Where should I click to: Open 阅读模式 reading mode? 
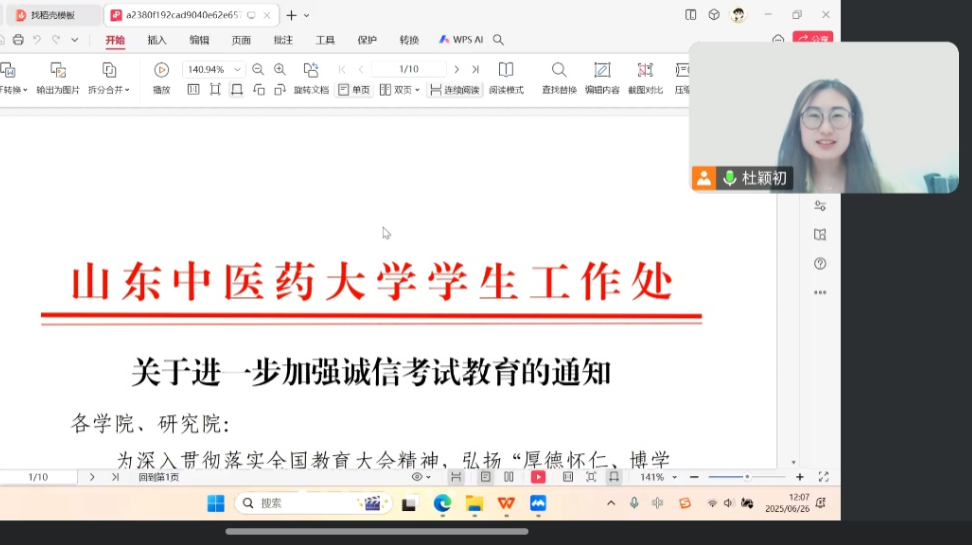[x=506, y=70]
